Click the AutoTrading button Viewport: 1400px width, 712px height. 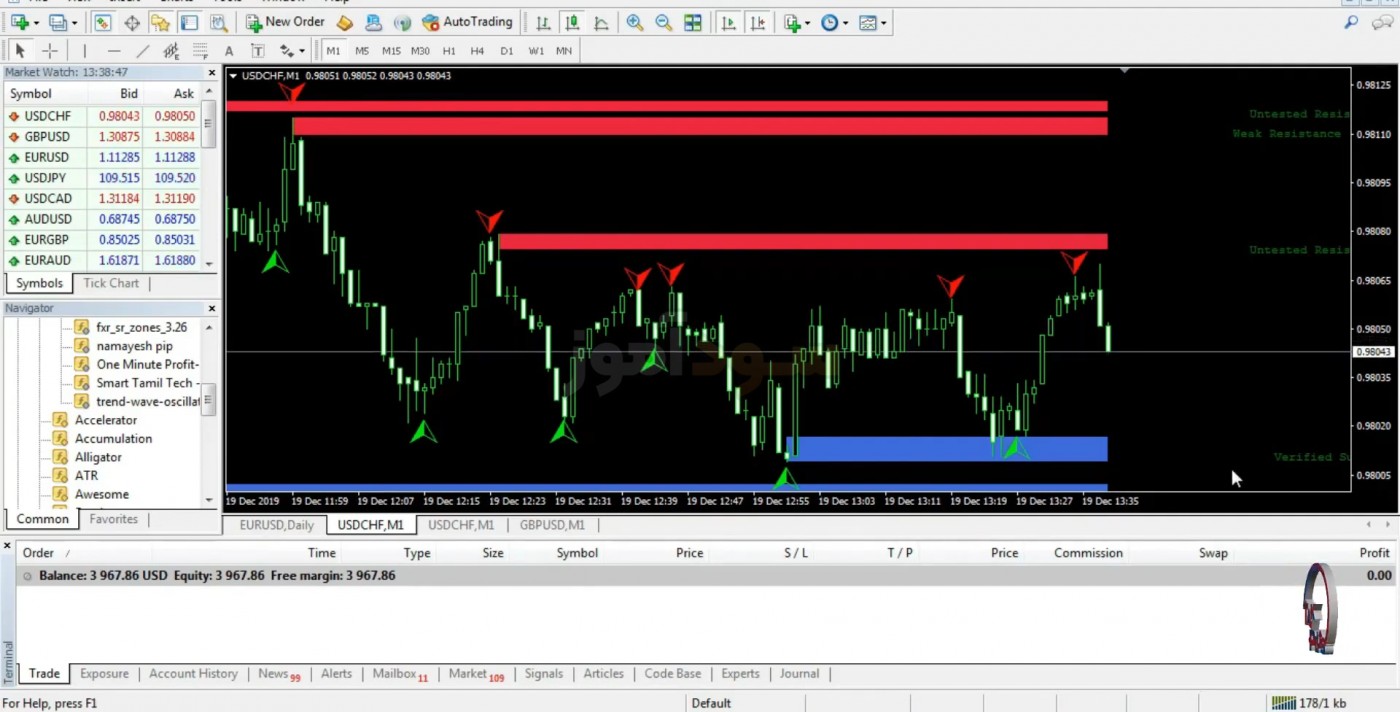coord(467,22)
